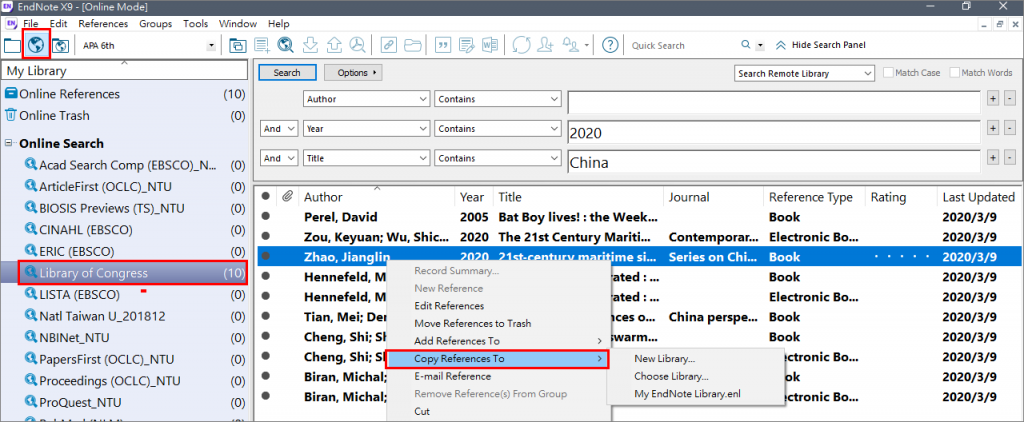Click the Quick Search magnifier icon
Viewport: 1024px width, 422px height.
[746, 45]
